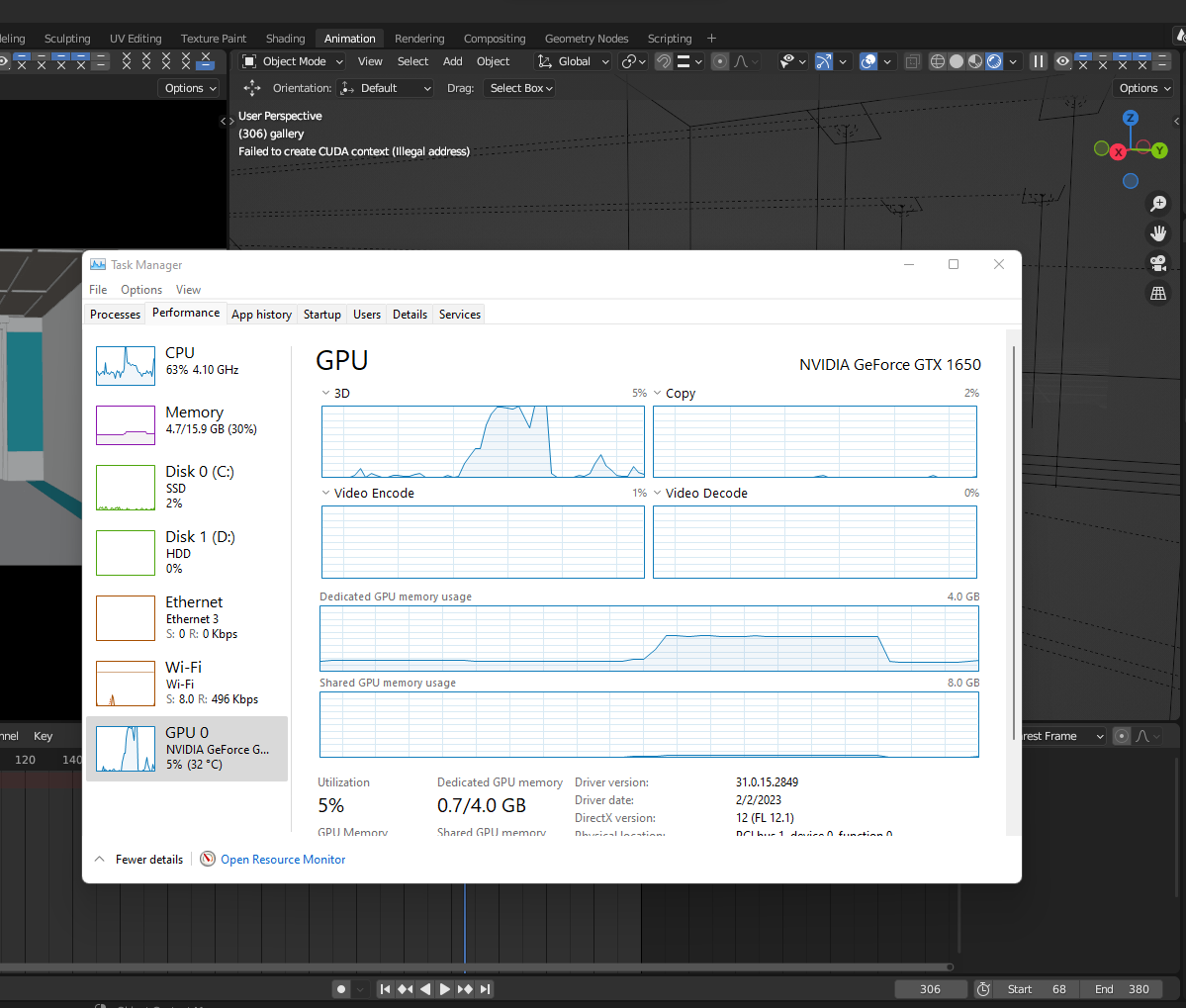Toggle Proportional Editing circle icon
The width and height of the screenshot is (1186, 1008).
[x=720, y=61]
